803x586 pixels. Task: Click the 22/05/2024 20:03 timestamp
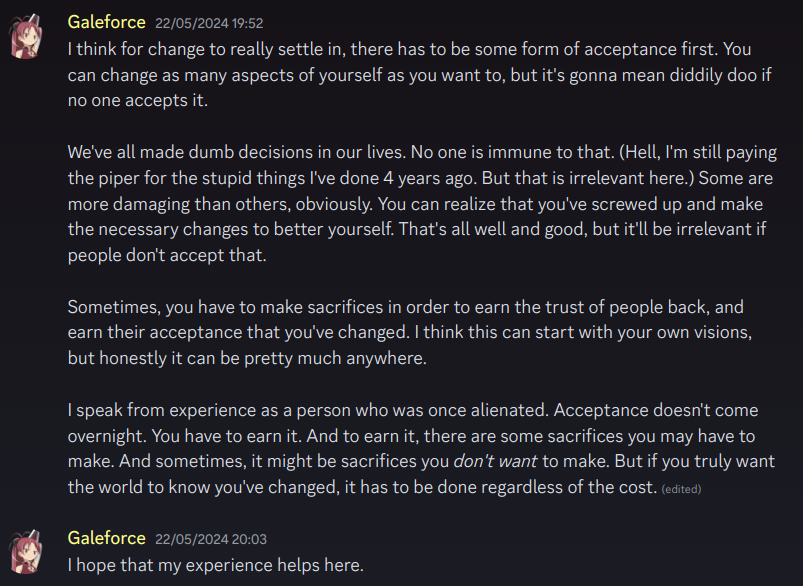click(x=211, y=539)
